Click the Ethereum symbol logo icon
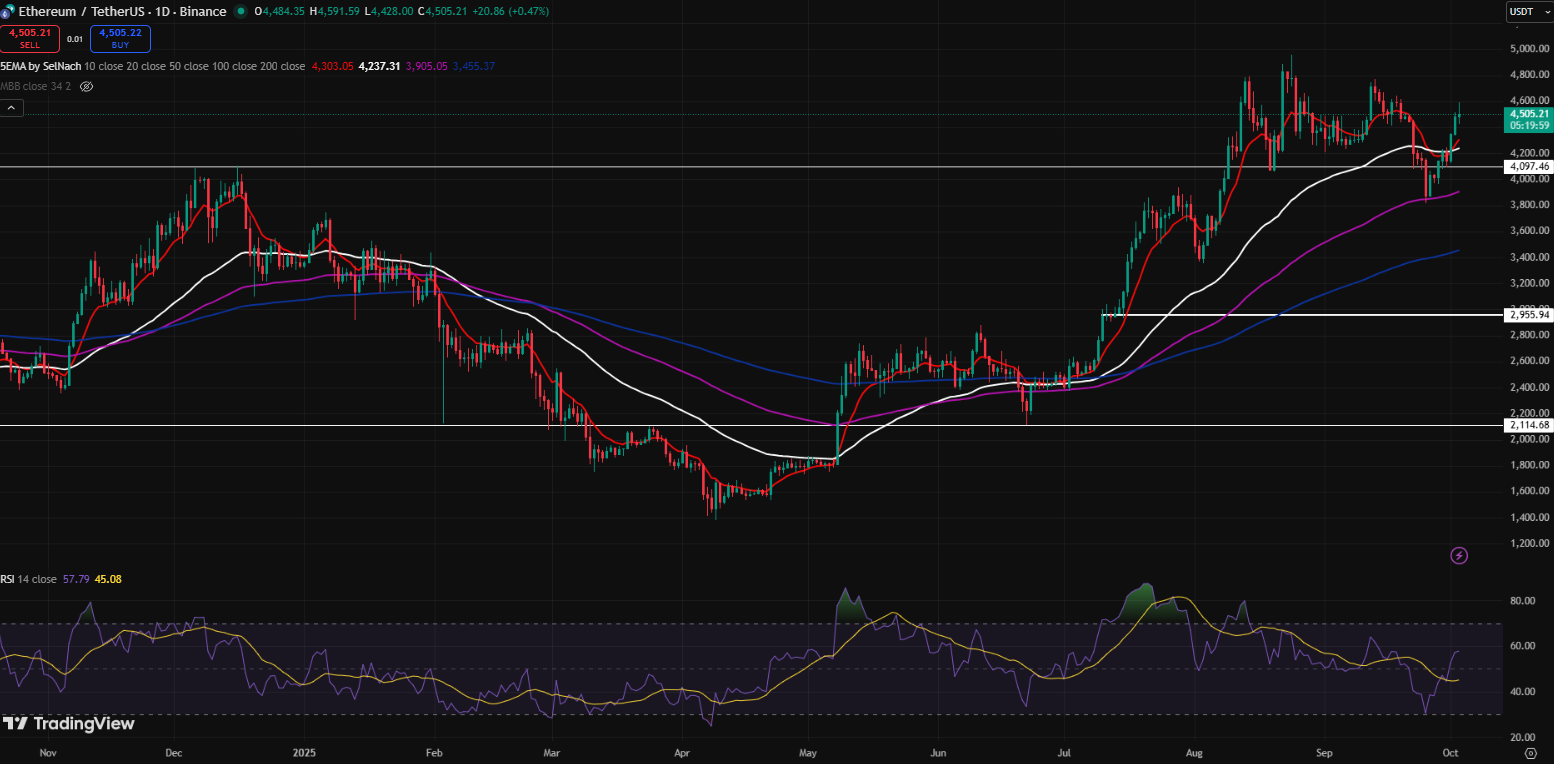The height and width of the screenshot is (764, 1554). click(x=5, y=11)
